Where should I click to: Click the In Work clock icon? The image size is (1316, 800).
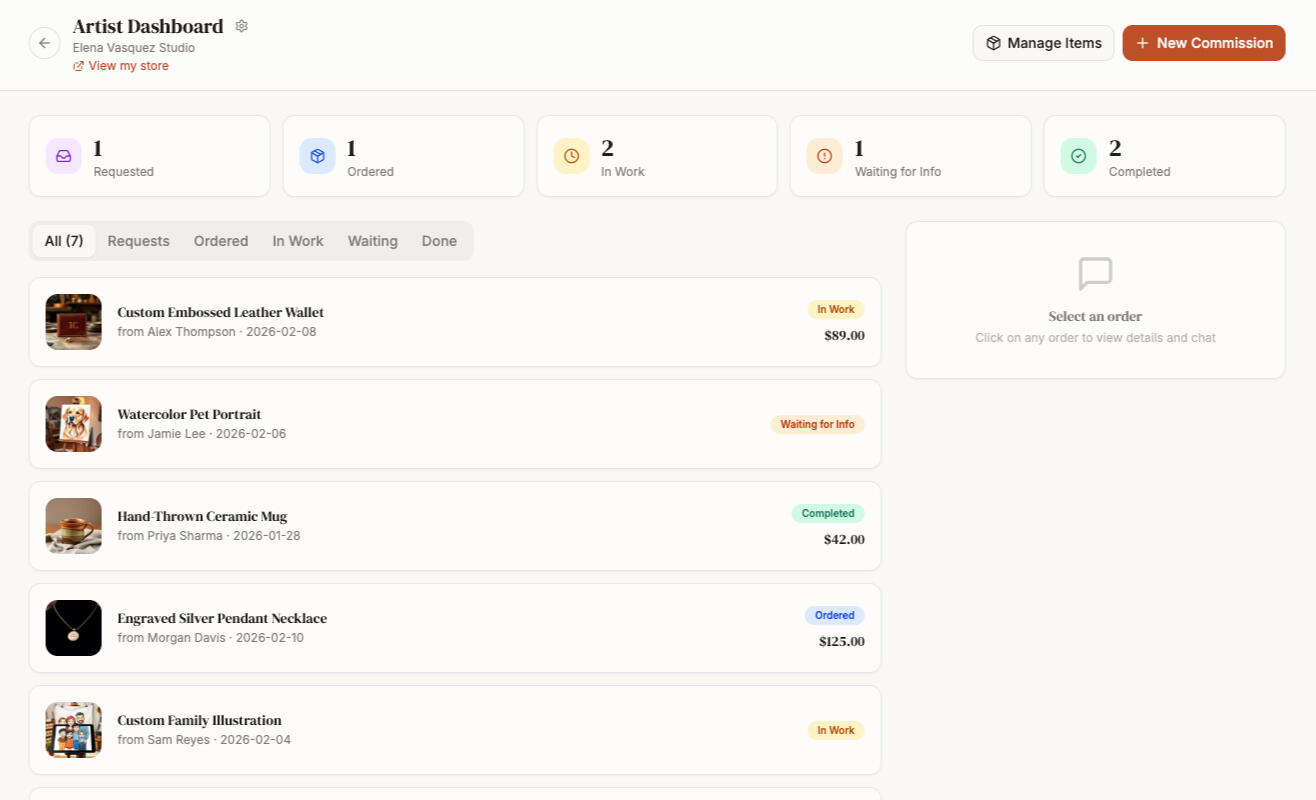point(571,156)
